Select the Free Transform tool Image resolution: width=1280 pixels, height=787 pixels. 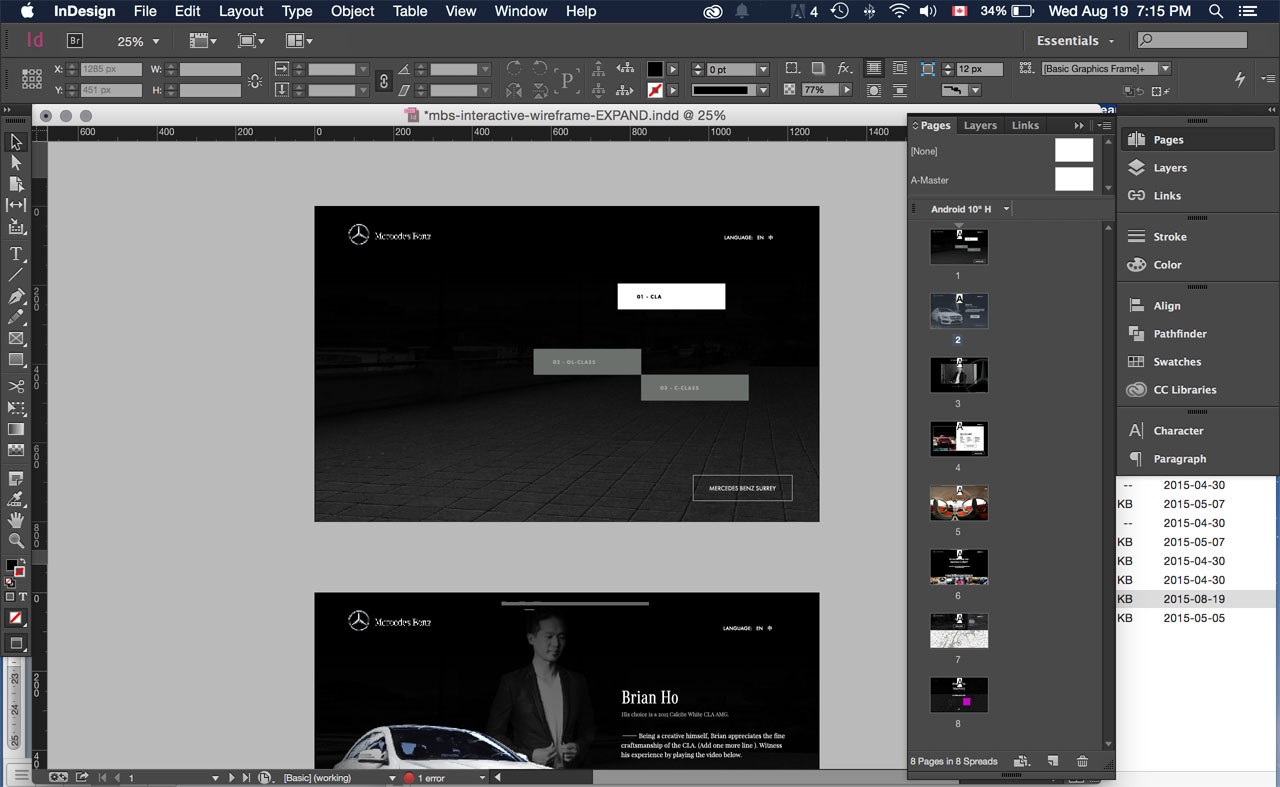click(16, 408)
